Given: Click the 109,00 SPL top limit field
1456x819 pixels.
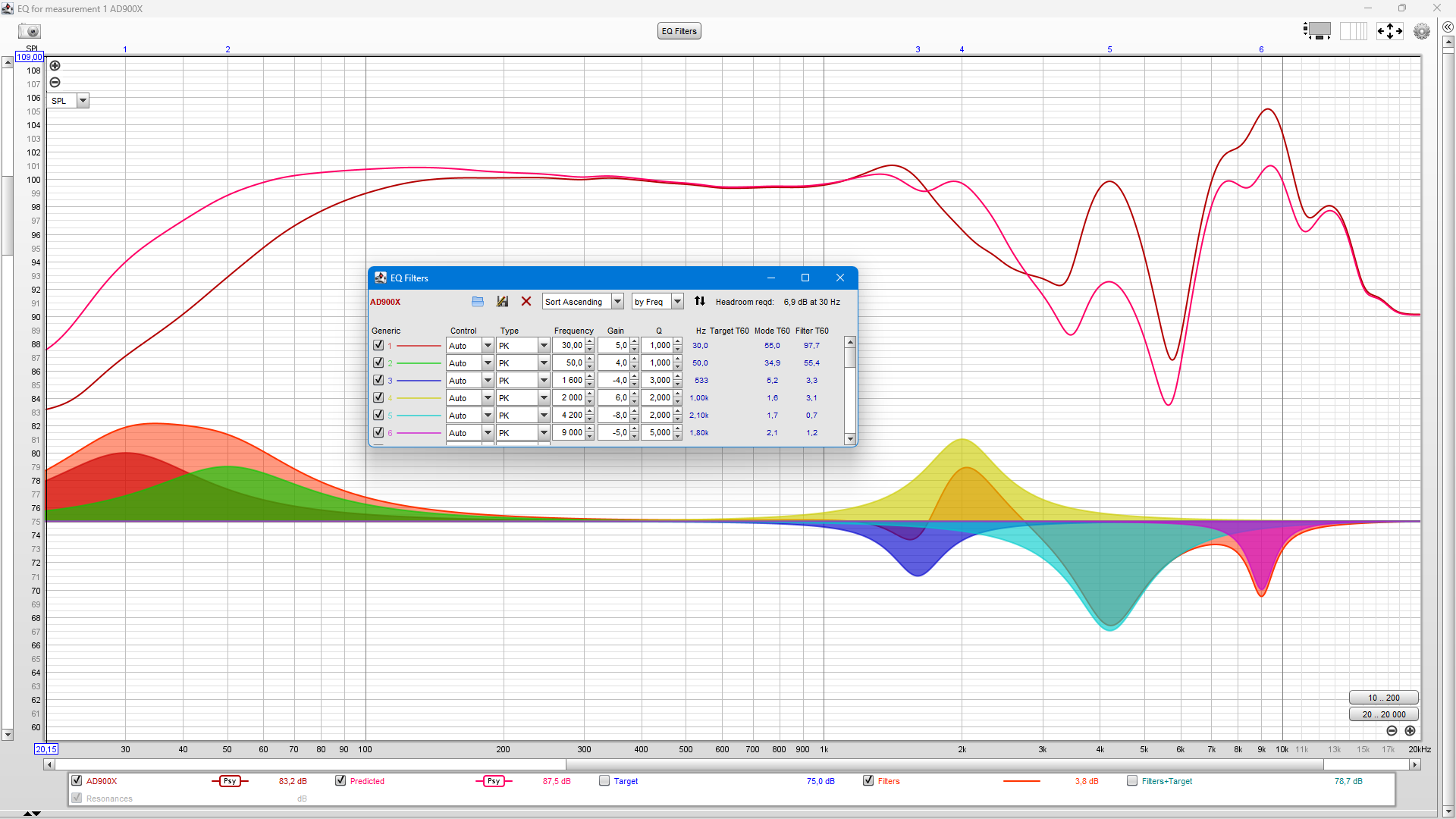Looking at the screenshot, I should 30,57.
